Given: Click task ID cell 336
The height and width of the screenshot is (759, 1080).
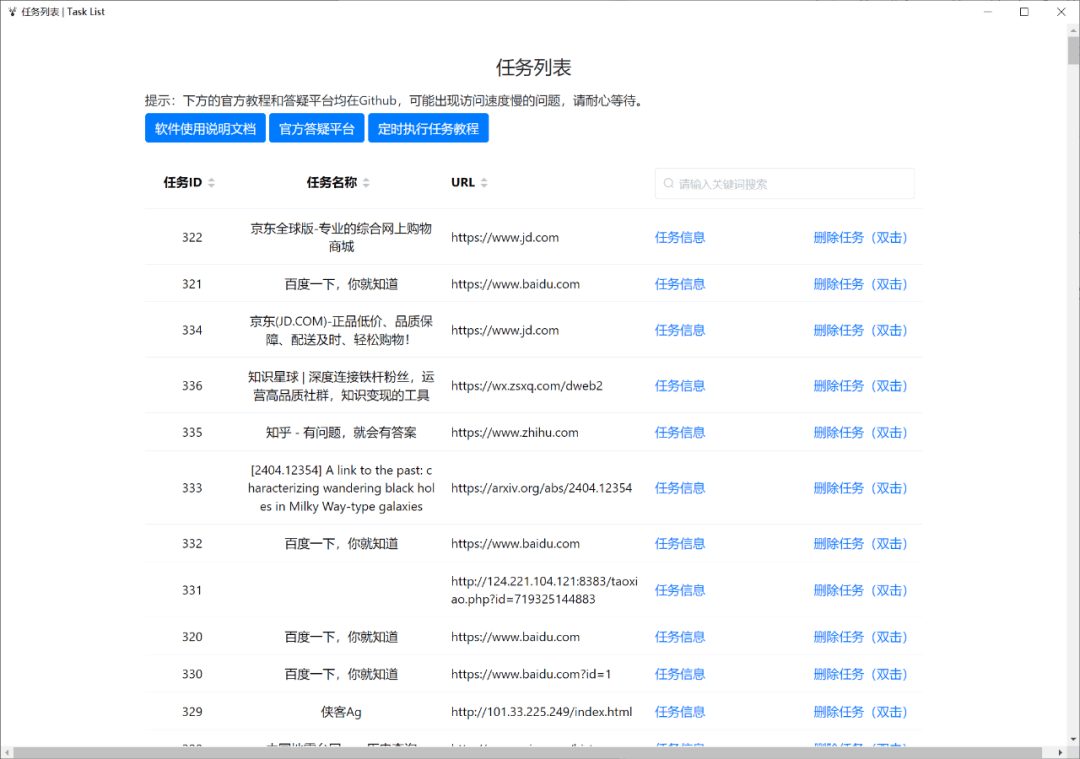Looking at the screenshot, I should 192,386.
